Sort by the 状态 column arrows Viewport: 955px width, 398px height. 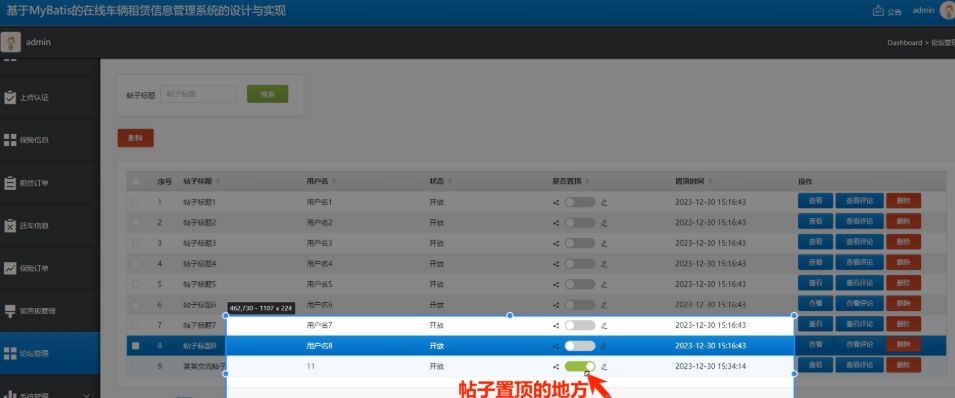point(450,182)
